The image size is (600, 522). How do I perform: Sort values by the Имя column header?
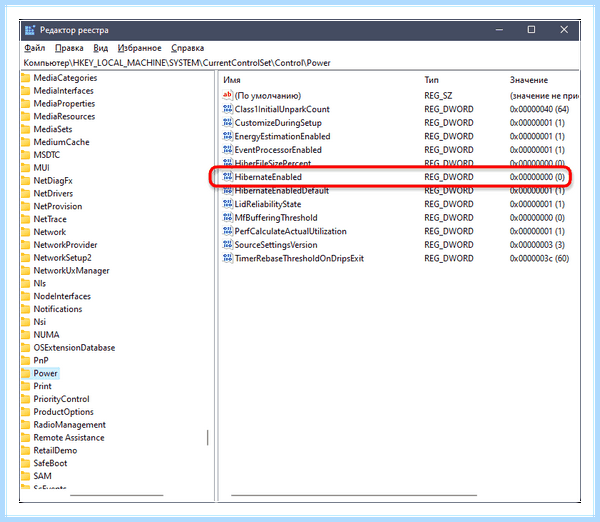click(232, 80)
